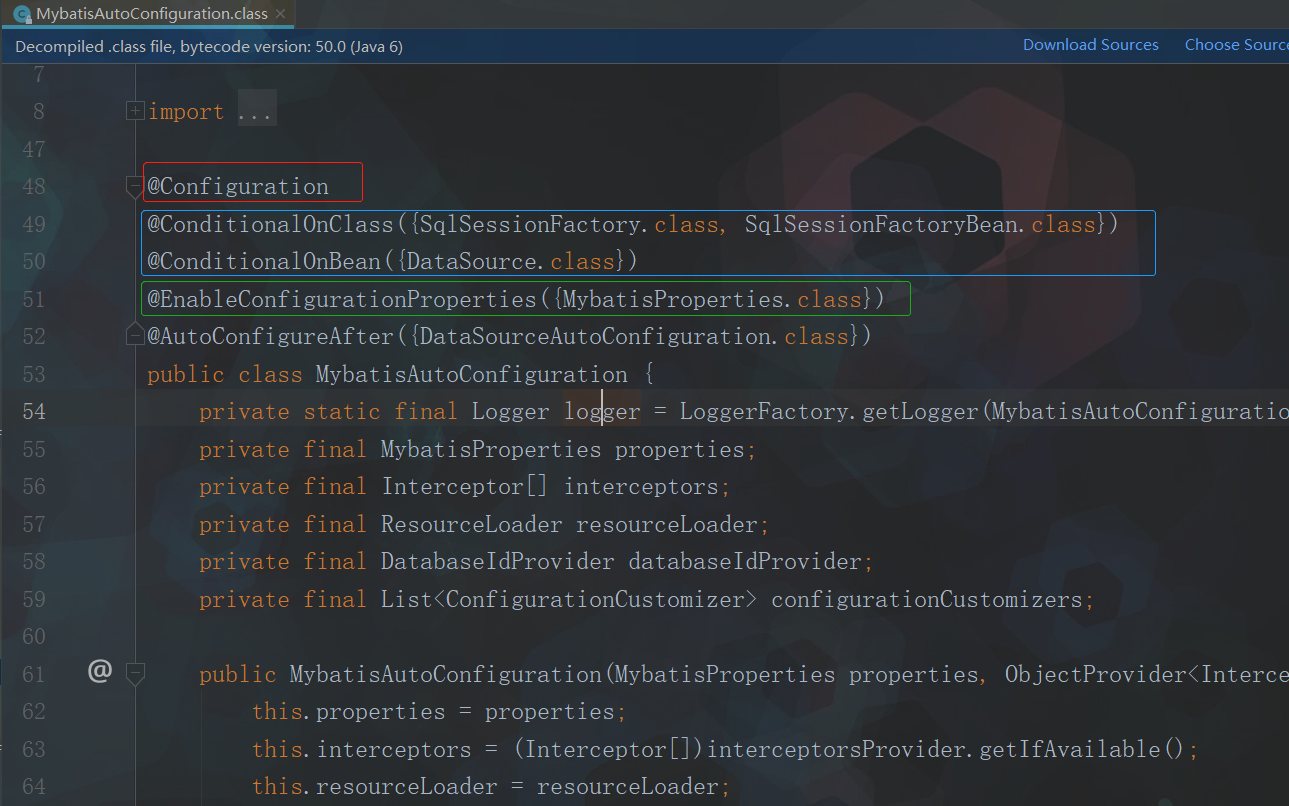Click the class file icon on the editor tab
The image size is (1289, 806).
(22, 14)
